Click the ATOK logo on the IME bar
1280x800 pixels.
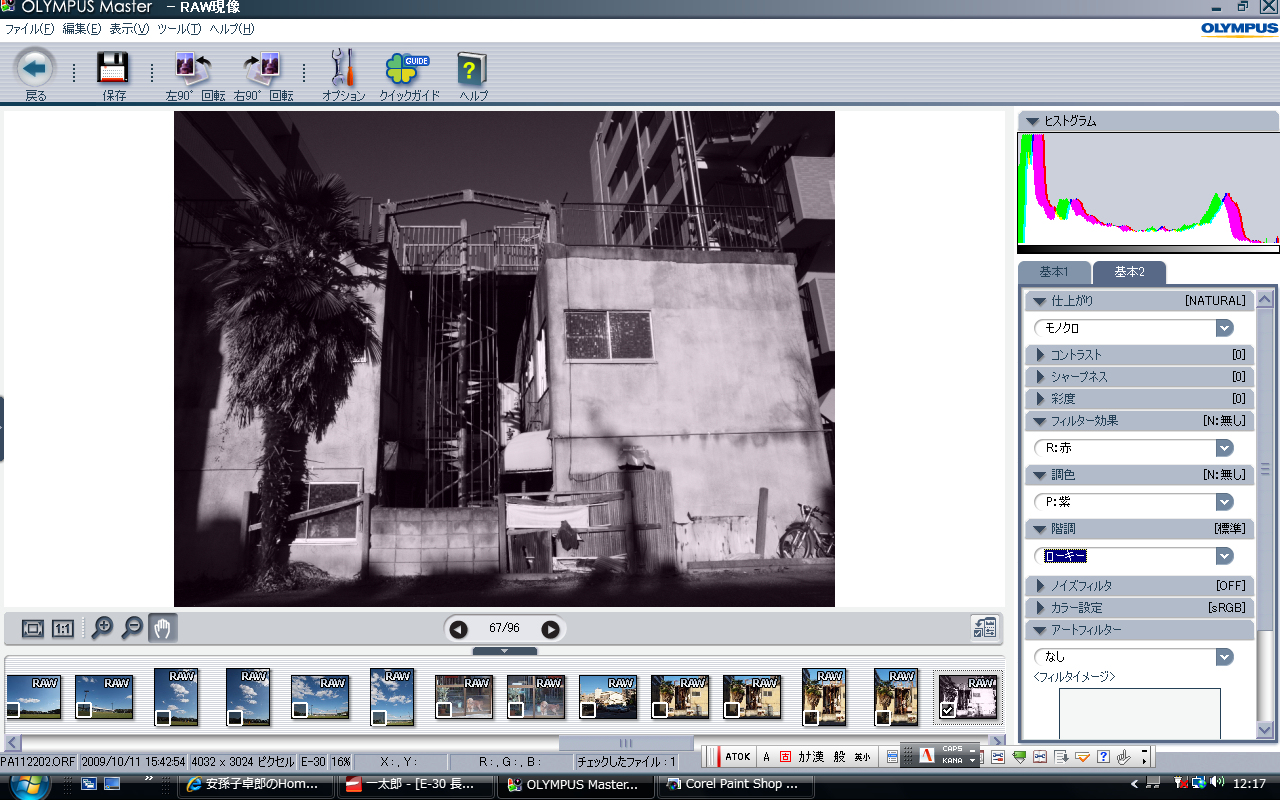tap(737, 757)
